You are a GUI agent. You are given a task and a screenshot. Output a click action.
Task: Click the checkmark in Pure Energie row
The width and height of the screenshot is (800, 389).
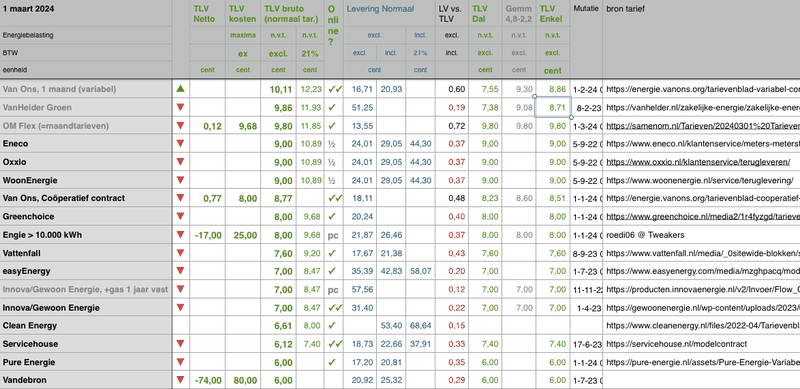[x=332, y=362]
